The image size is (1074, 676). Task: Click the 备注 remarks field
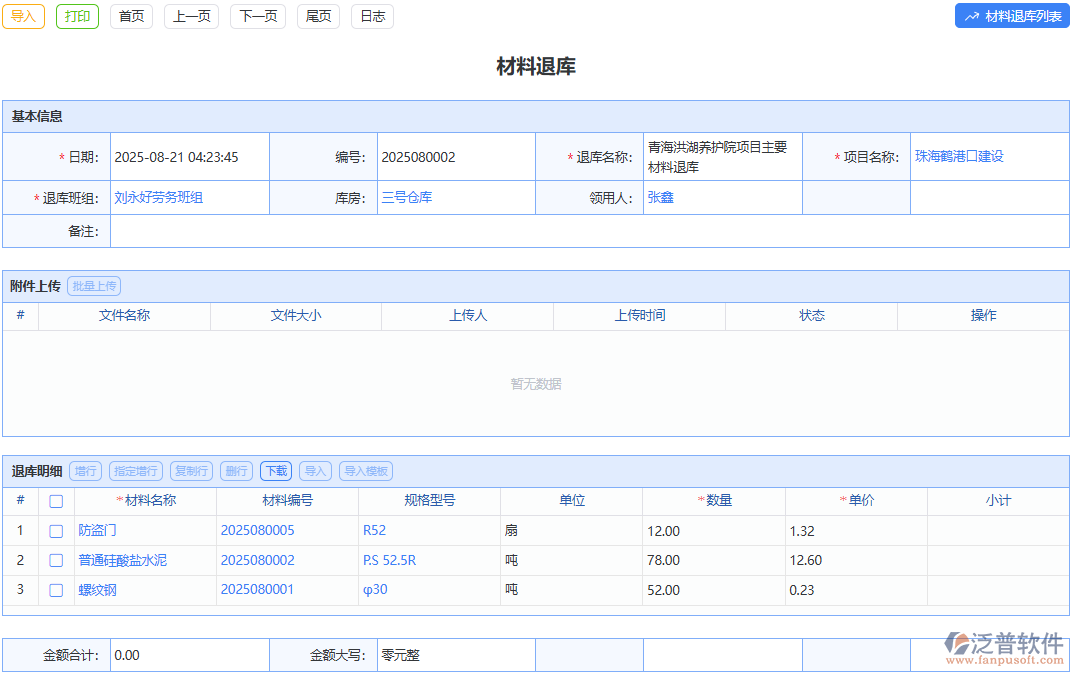[x=588, y=232]
